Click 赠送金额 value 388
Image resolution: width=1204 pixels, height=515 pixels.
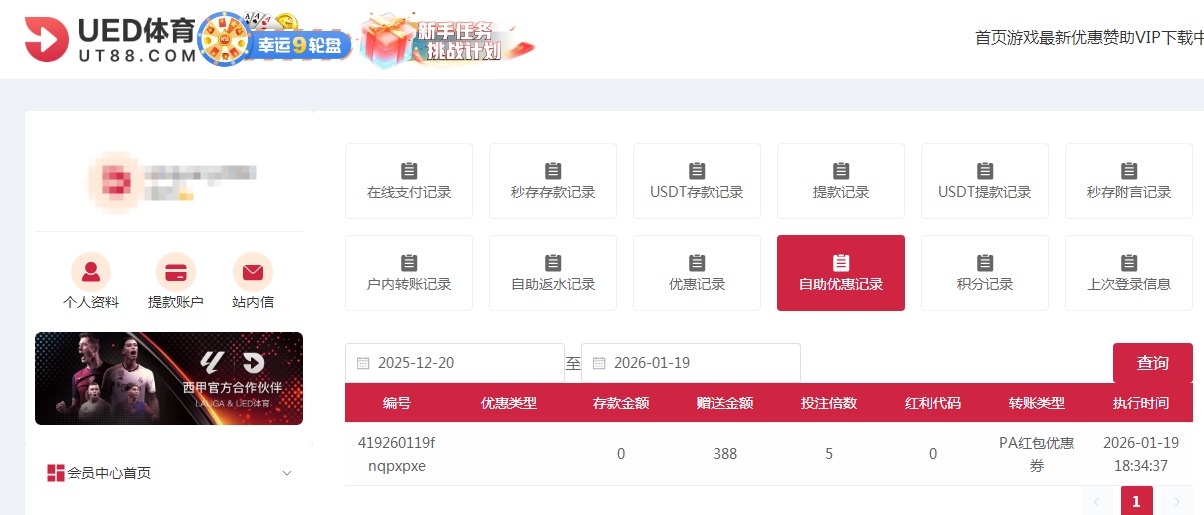click(725, 454)
